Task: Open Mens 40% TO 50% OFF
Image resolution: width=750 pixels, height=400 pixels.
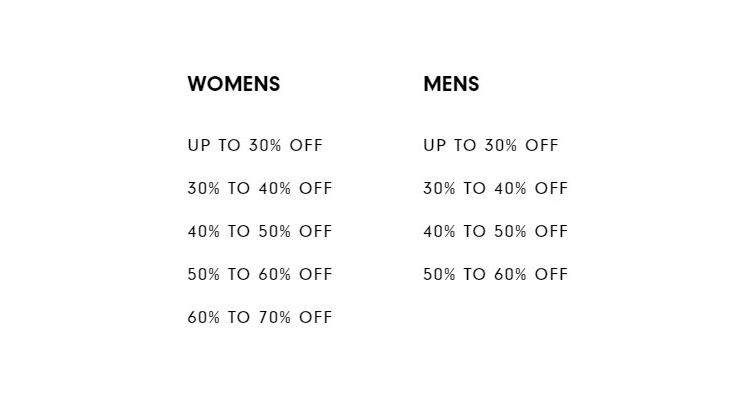Action: [496, 232]
